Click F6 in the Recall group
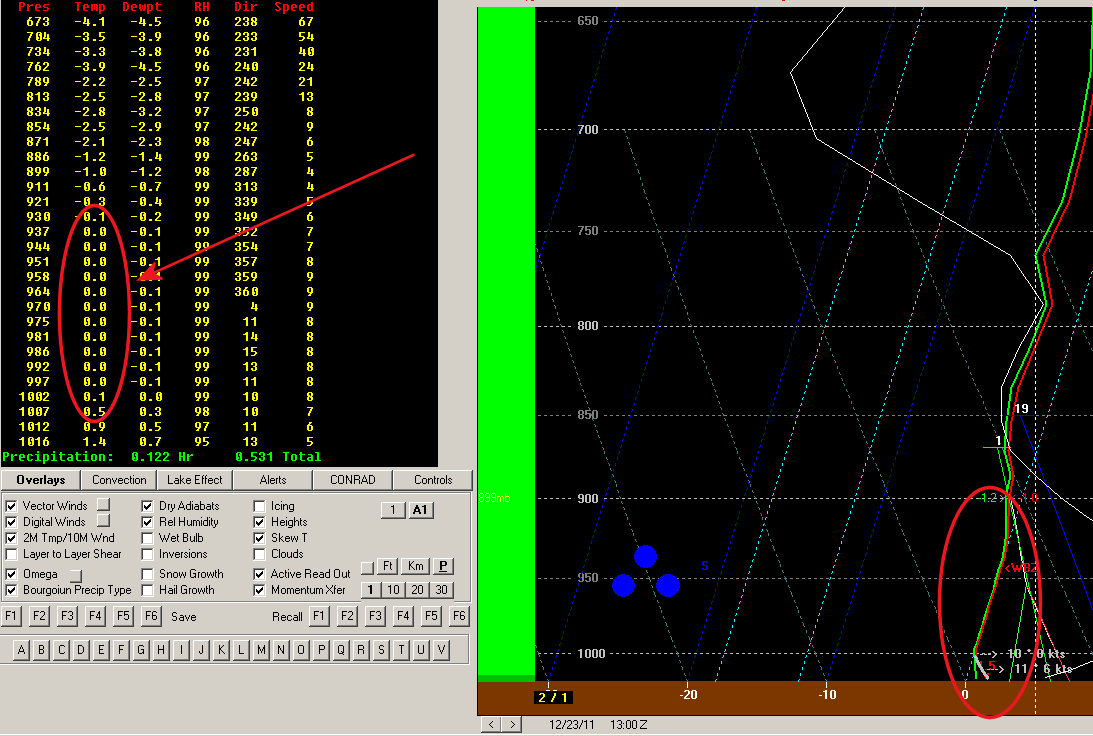1093x736 pixels. click(459, 616)
